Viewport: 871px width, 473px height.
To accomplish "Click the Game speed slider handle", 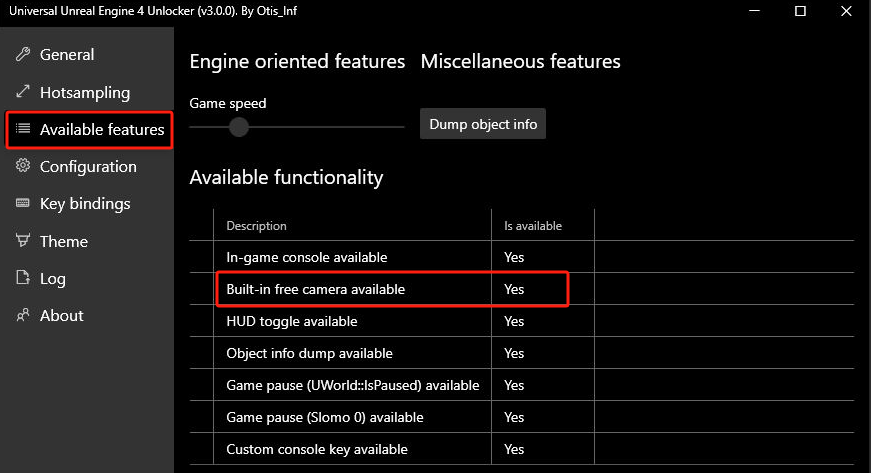I will [239, 127].
